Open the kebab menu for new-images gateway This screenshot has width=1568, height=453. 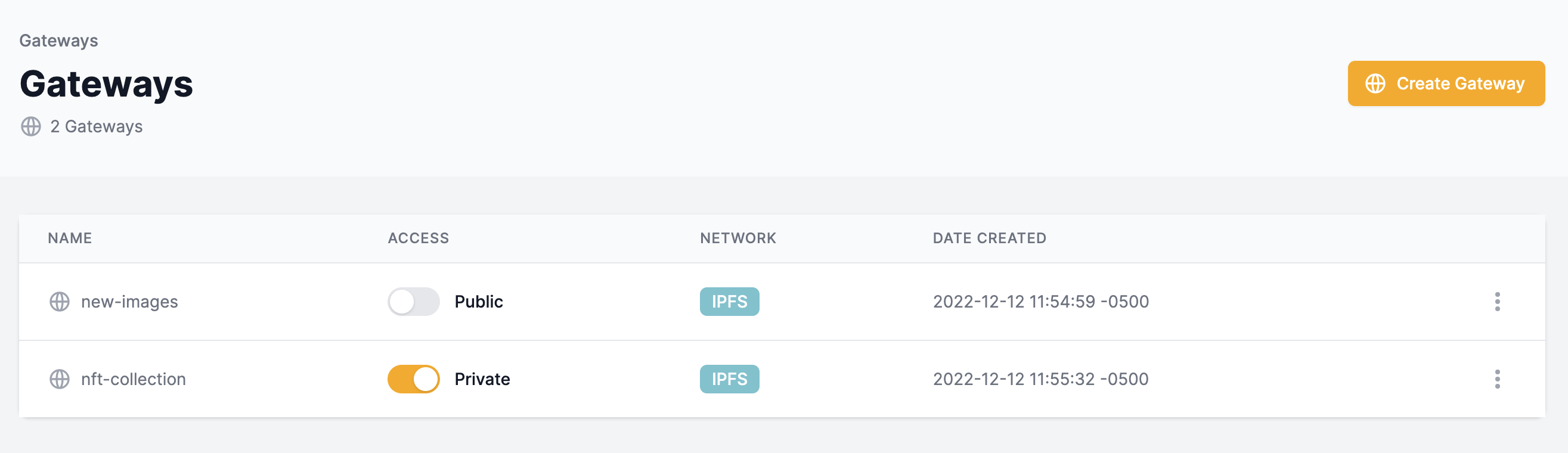click(x=1499, y=302)
